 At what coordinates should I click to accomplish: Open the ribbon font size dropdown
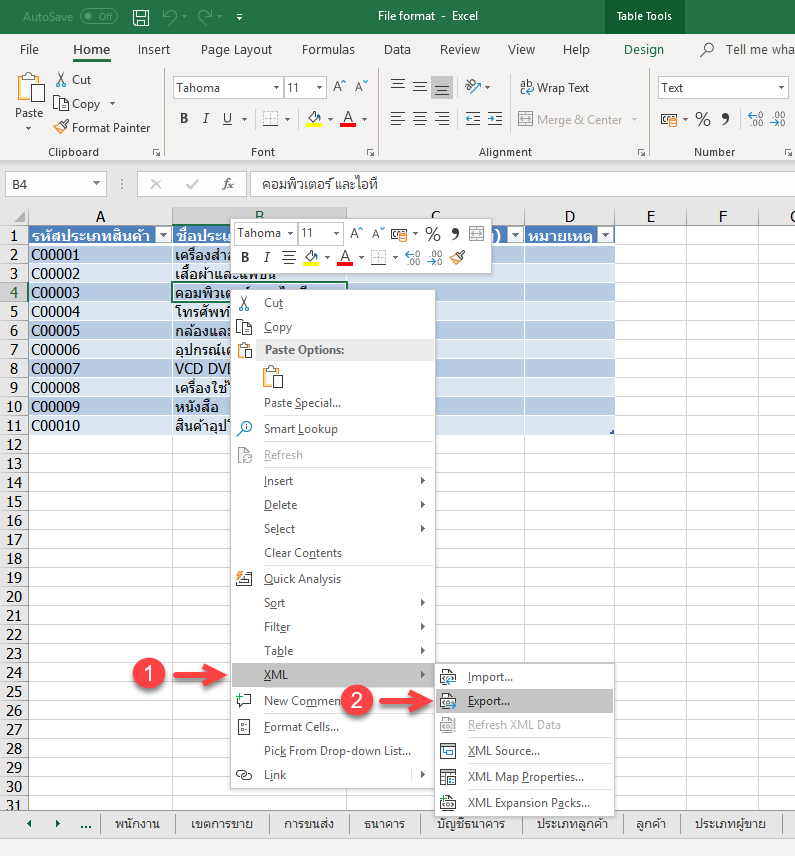click(x=319, y=87)
